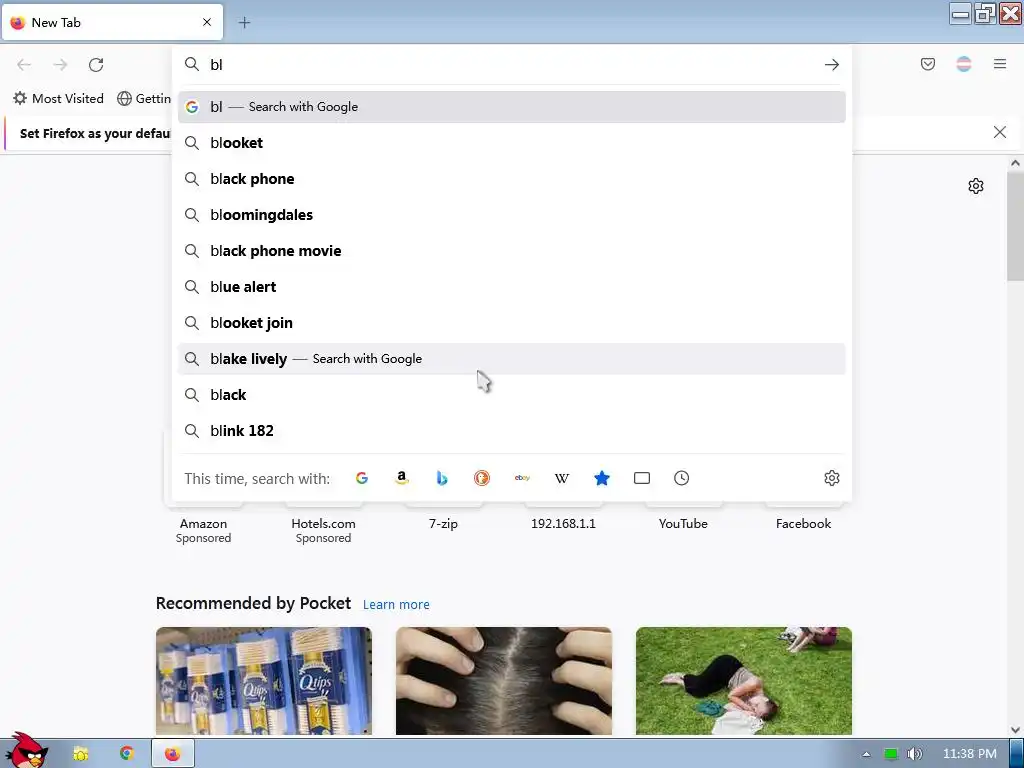The height and width of the screenshot is (768, 1024).
Task: Open Most Visited bookmarks folder
Action: (x=58, y=99)
